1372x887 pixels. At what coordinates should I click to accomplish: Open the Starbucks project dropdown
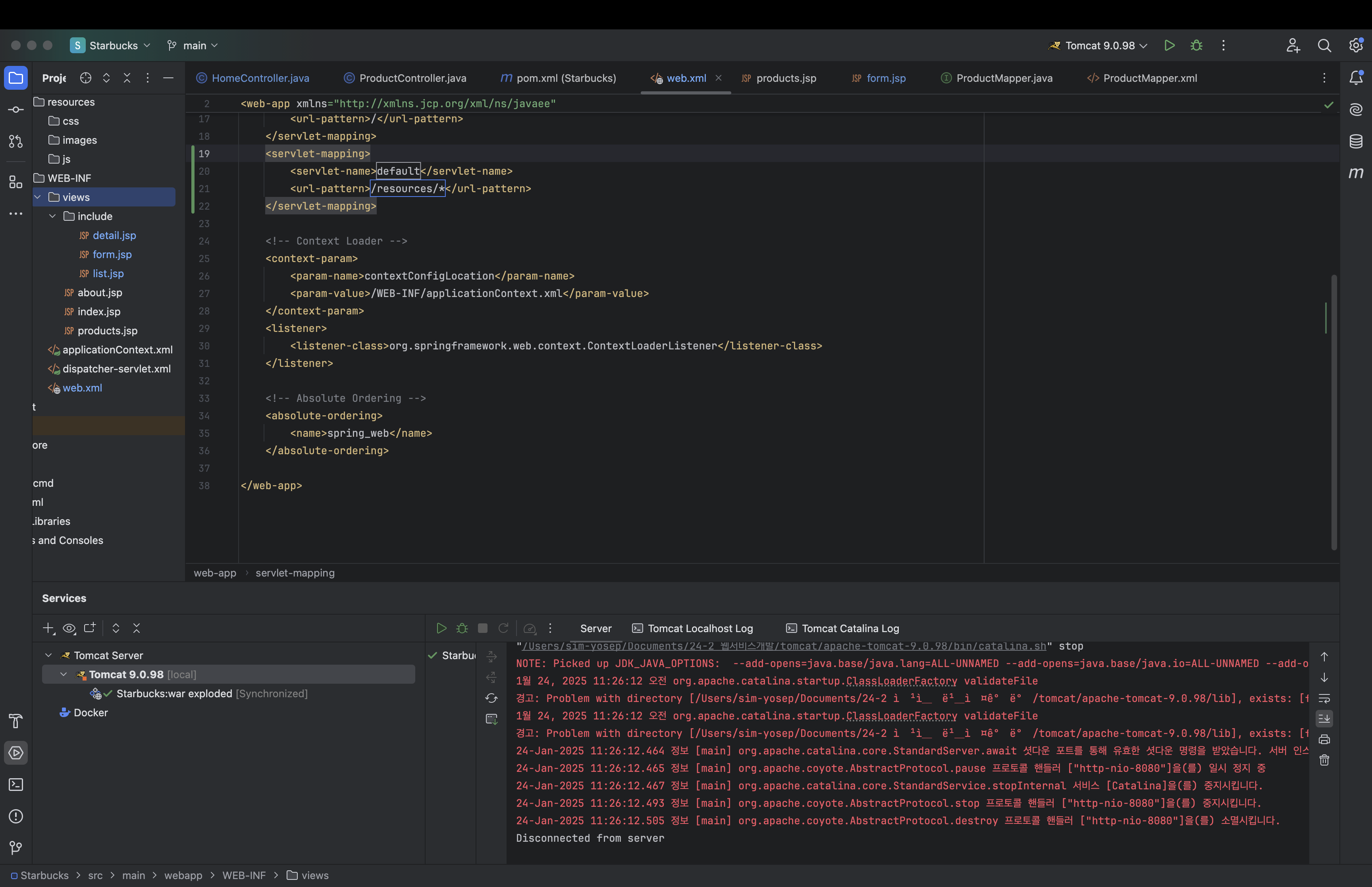110,46
